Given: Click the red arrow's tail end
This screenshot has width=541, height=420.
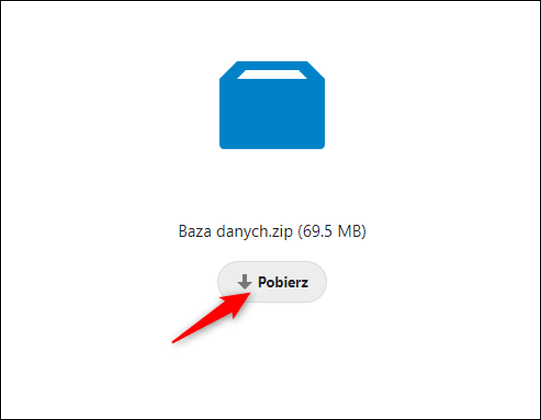Looking at the screenshot, I should (x=174, y=341).
